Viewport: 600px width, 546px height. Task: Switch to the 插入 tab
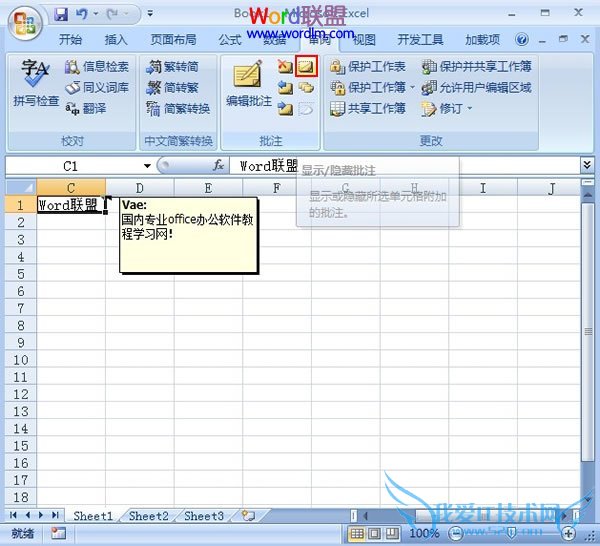click(x=116, y=39)
